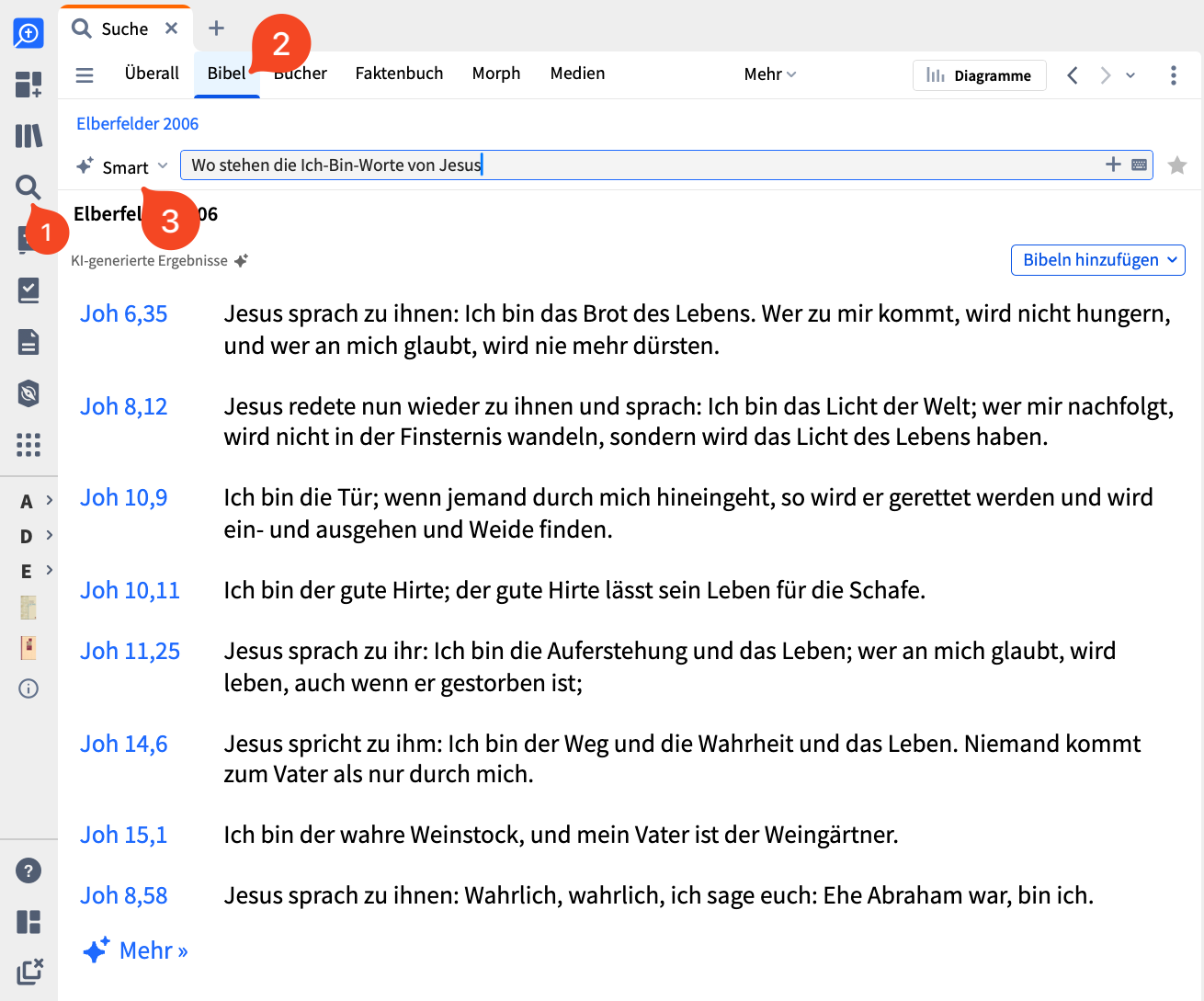
Task: Click the blue assistant icon at sidebar top
Action: click(x=28, y=34)
